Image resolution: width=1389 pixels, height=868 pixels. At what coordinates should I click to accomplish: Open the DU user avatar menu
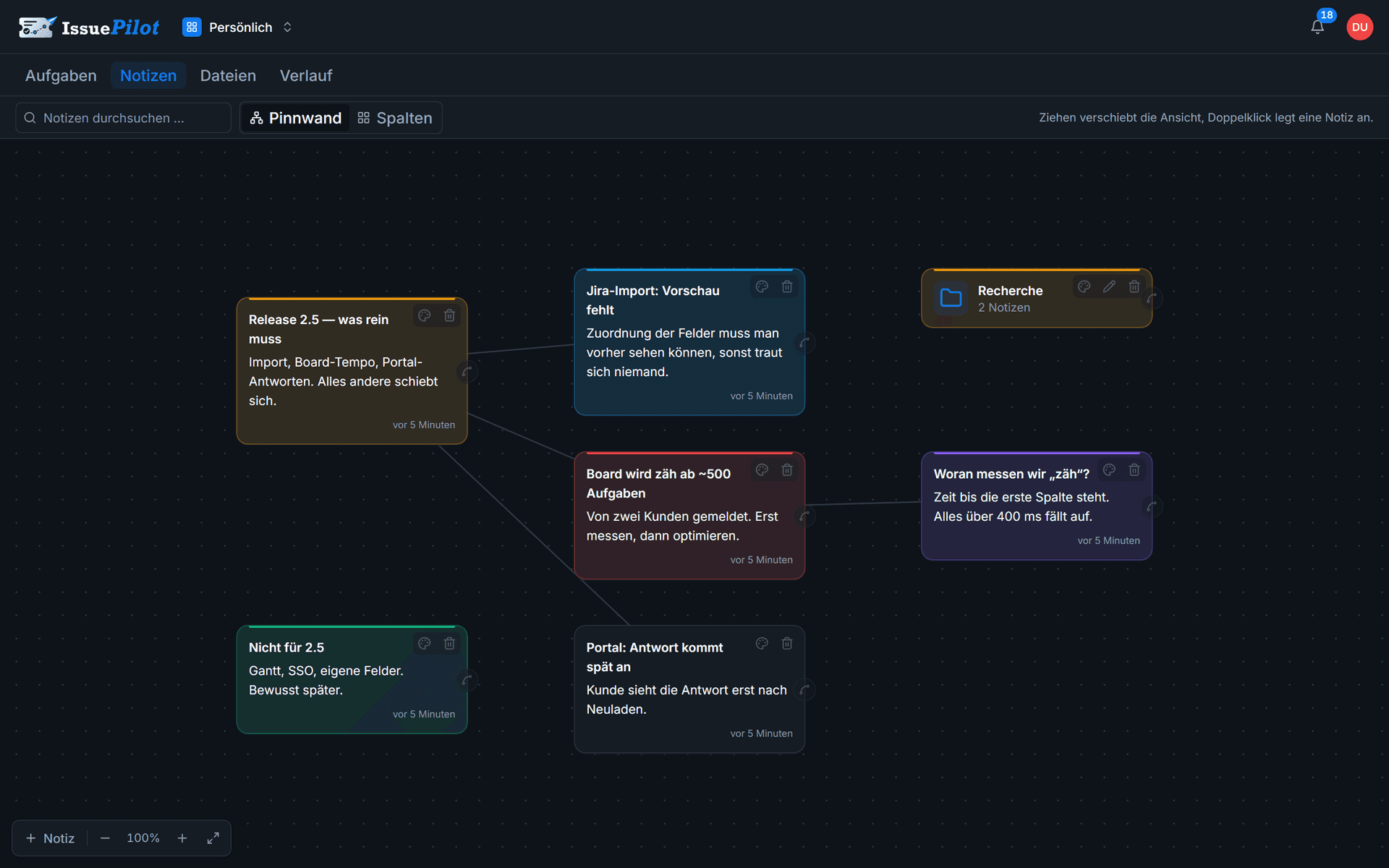point(1359,27)
